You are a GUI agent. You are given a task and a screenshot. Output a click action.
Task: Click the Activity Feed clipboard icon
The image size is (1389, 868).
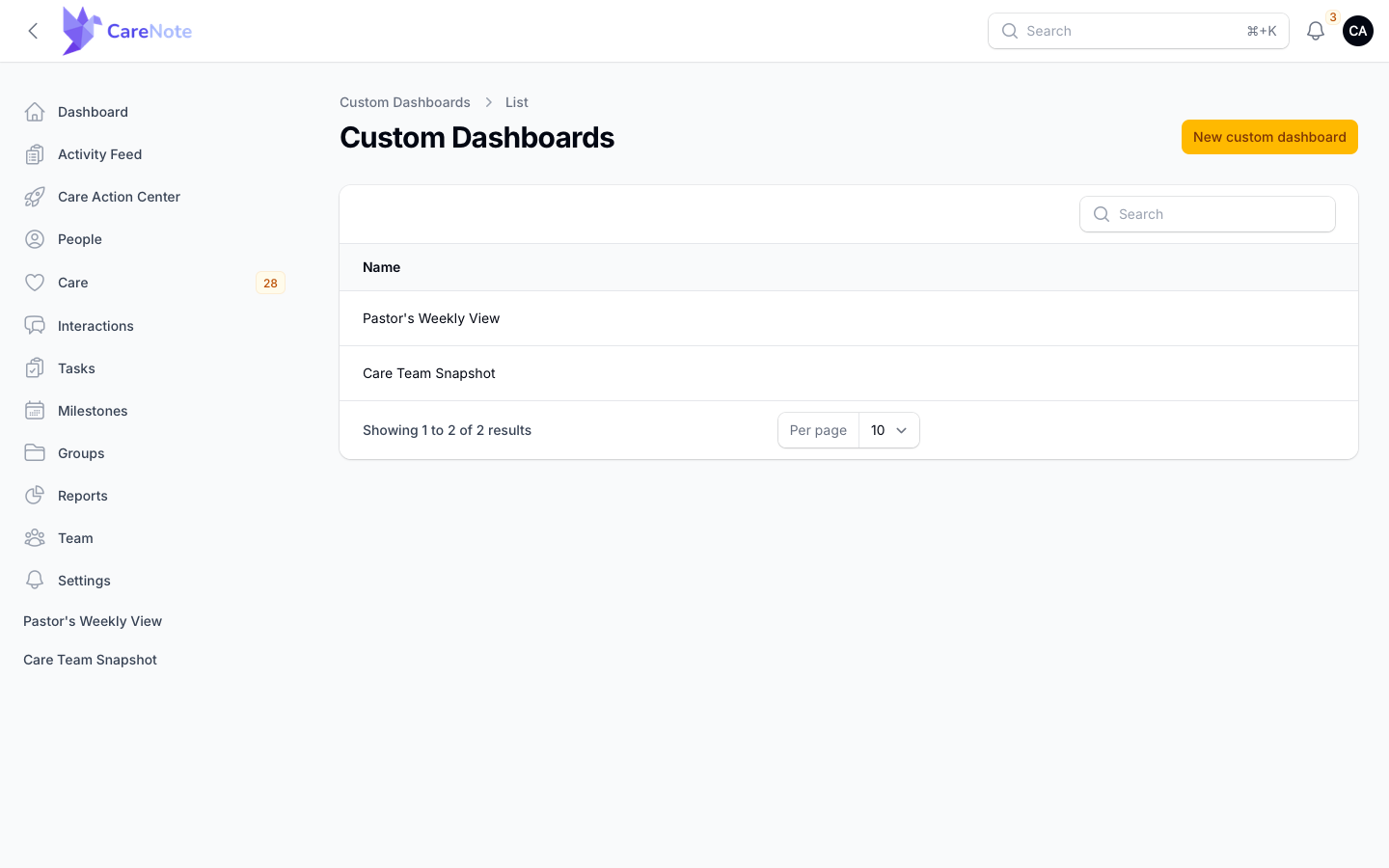click(35, 154)
